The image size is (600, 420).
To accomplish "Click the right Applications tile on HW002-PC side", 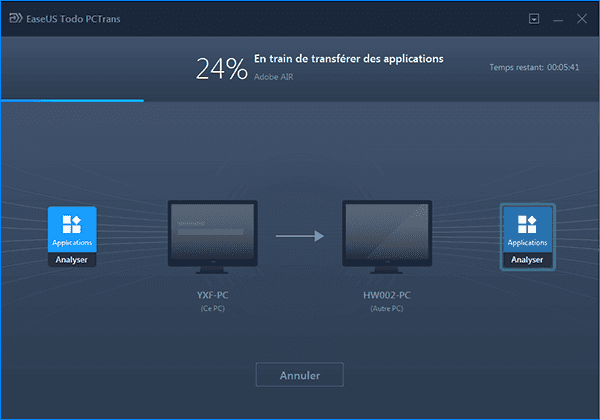I will click(527, 229).
